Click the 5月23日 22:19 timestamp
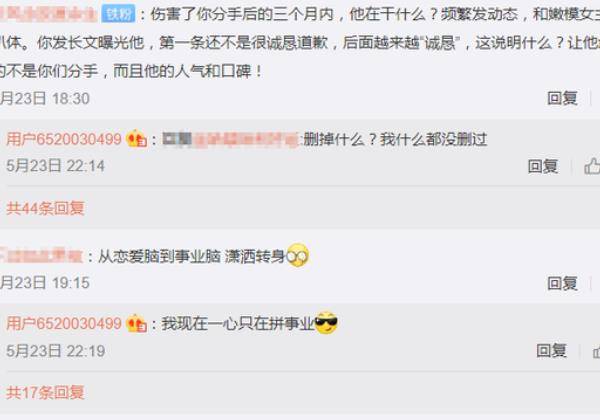600x420 pixels. click(55, 351)
